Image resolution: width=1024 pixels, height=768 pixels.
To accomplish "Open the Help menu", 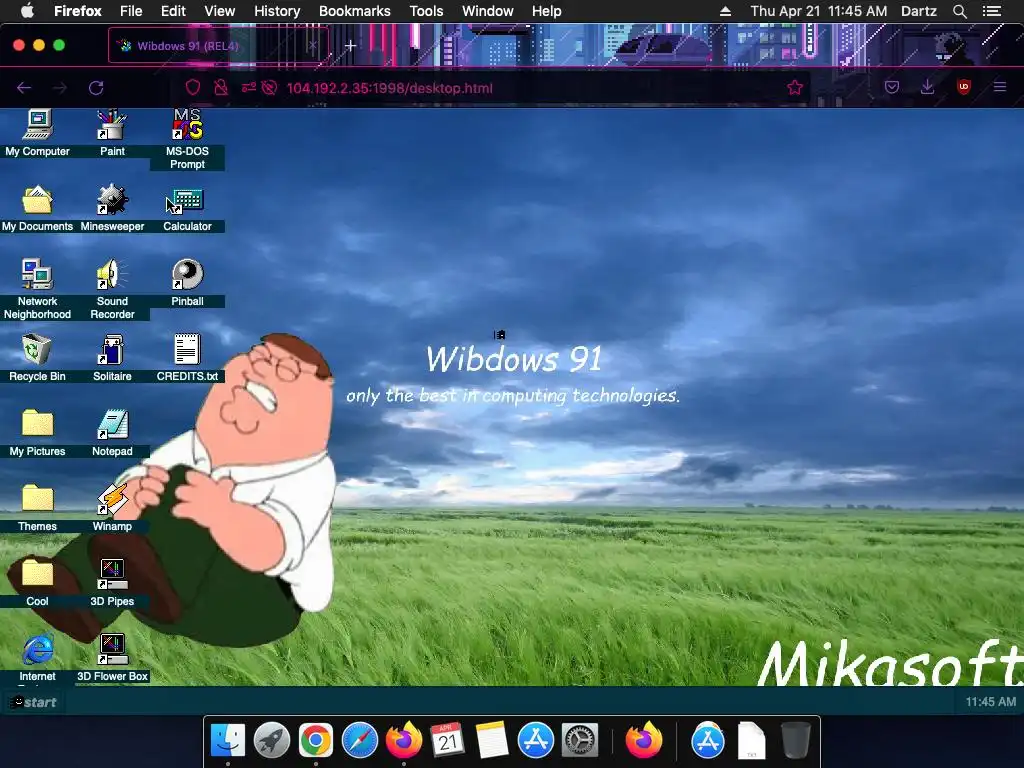I will pos(547,11).
